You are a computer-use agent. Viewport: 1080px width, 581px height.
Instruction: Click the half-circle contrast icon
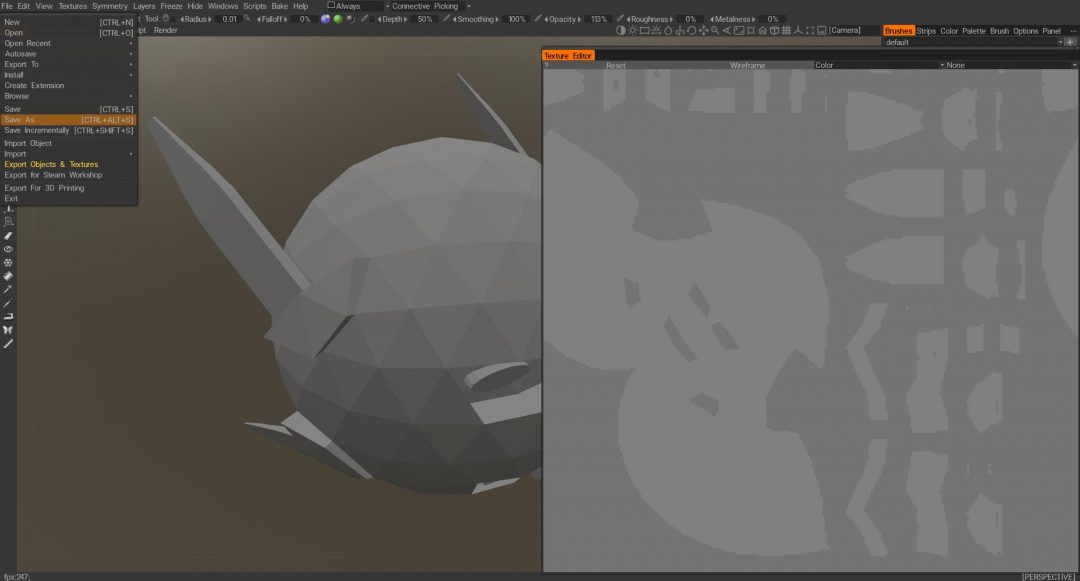pyautogui.click(x=621, y=30)
